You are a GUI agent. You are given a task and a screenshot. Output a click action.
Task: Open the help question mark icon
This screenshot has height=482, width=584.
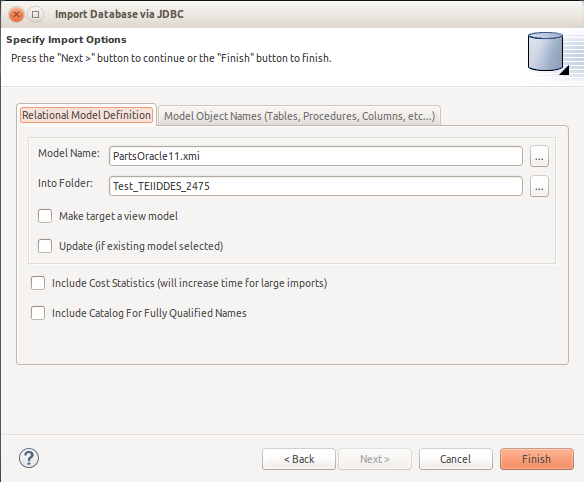29,458
